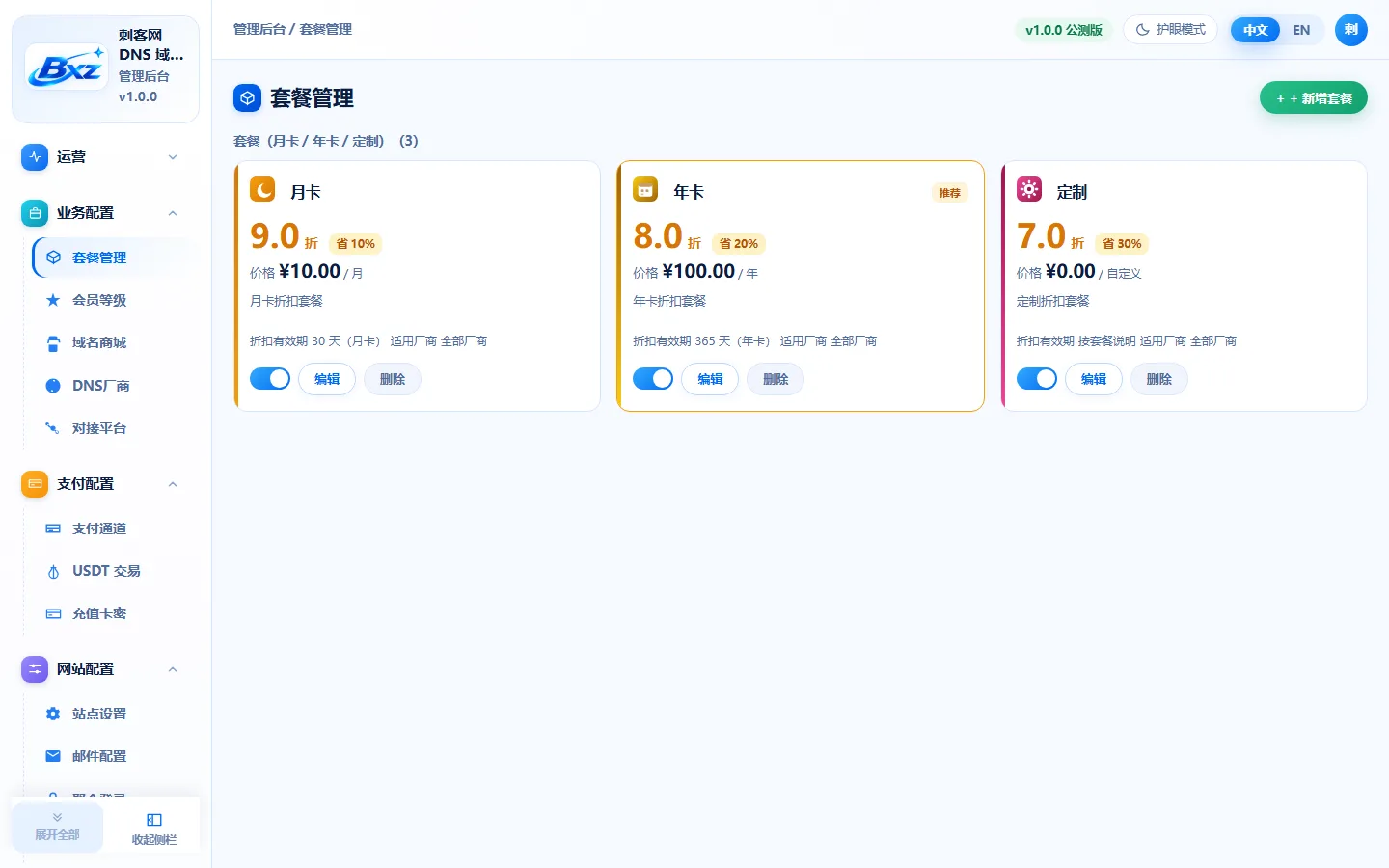Click the BXZ logo in the sidebar
The height and width of the screenshot is (868, 1389).
click(67, 67)
